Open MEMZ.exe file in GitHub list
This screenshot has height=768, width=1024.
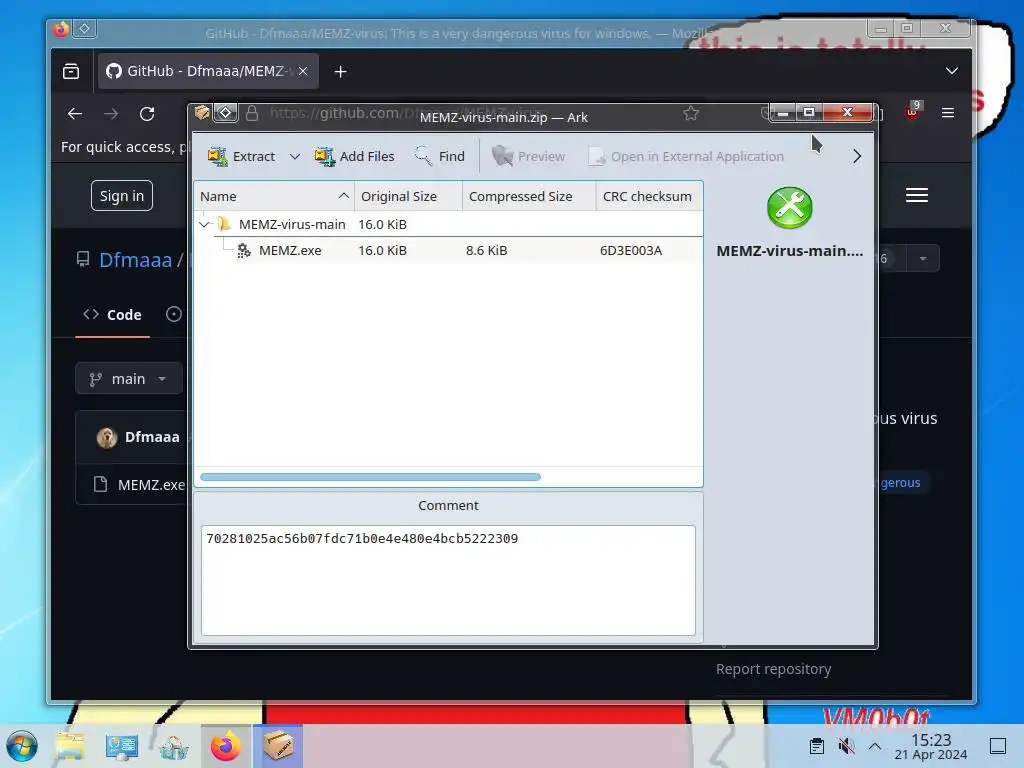pos(152,485)
